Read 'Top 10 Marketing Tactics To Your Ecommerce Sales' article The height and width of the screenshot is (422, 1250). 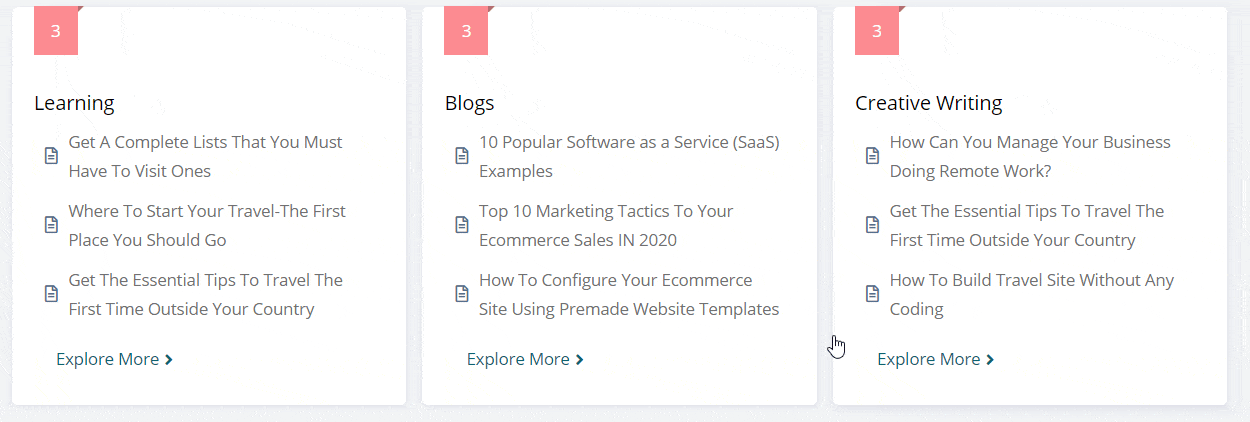click(x=606, y=226)
